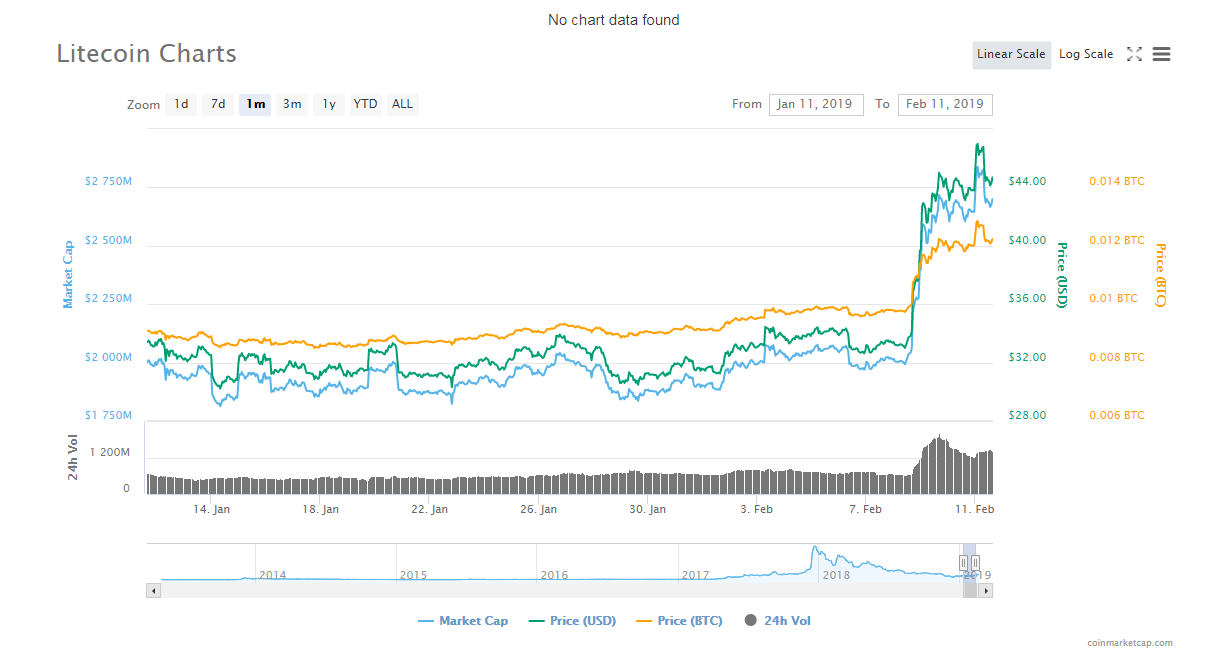Select 1y zoom range

click(329, 104)
